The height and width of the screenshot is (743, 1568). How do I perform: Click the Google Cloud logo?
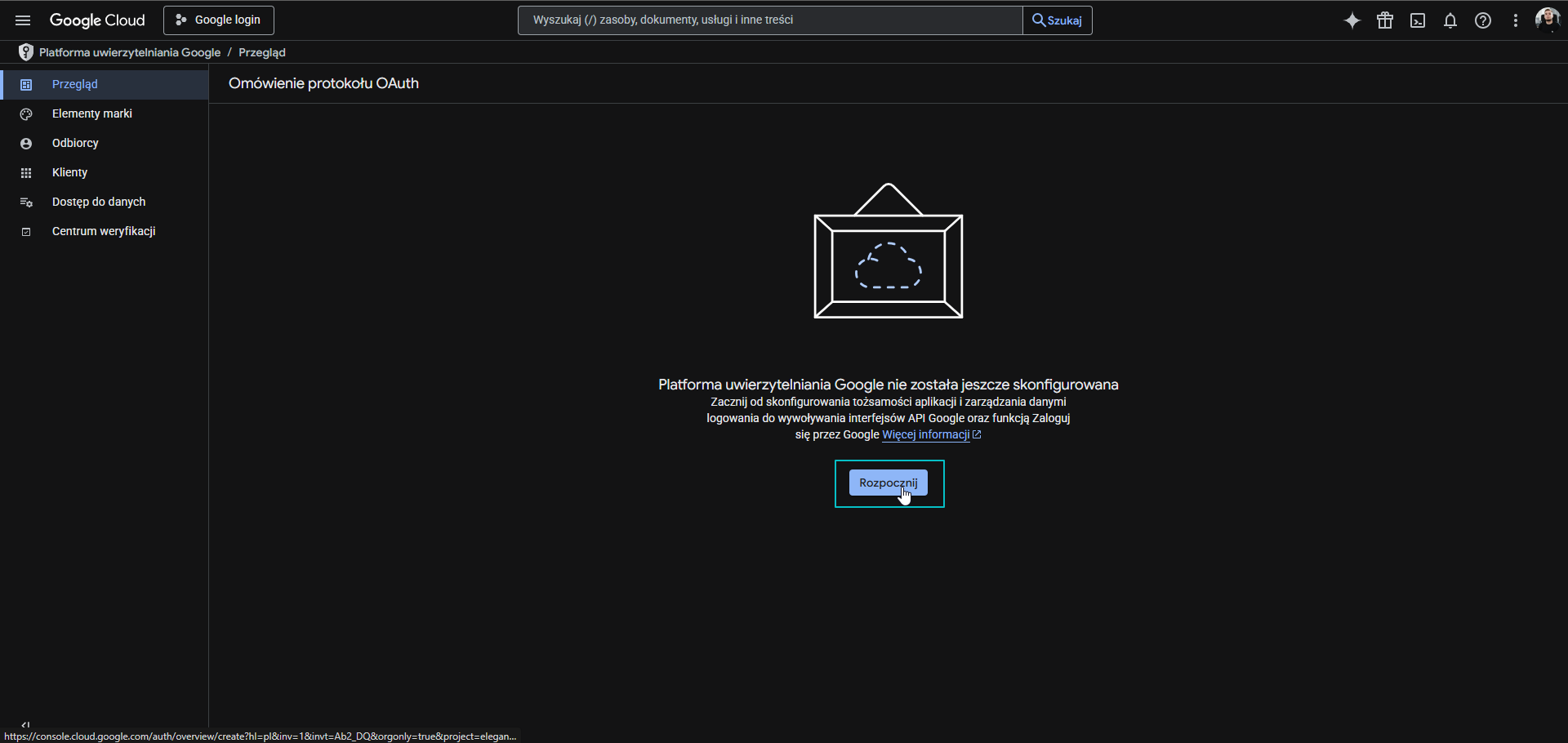tap(97, 20)
